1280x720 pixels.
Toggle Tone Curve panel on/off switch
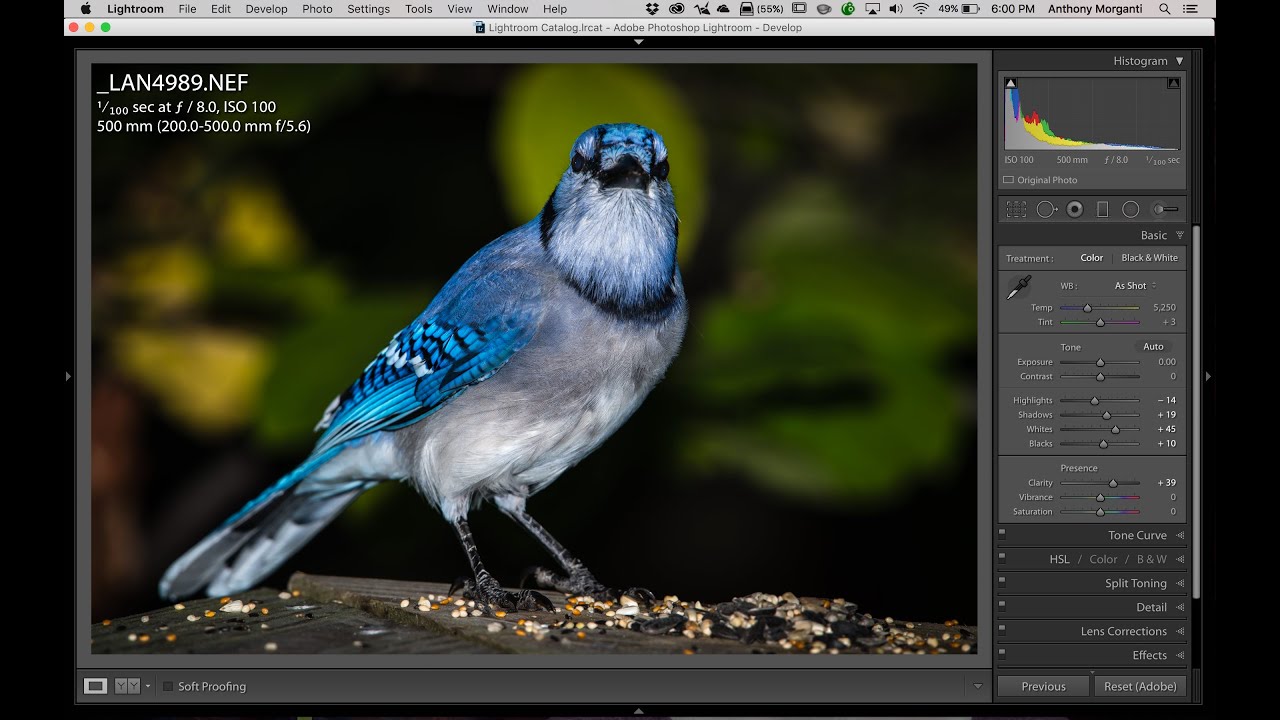(x=1002, y=535)
